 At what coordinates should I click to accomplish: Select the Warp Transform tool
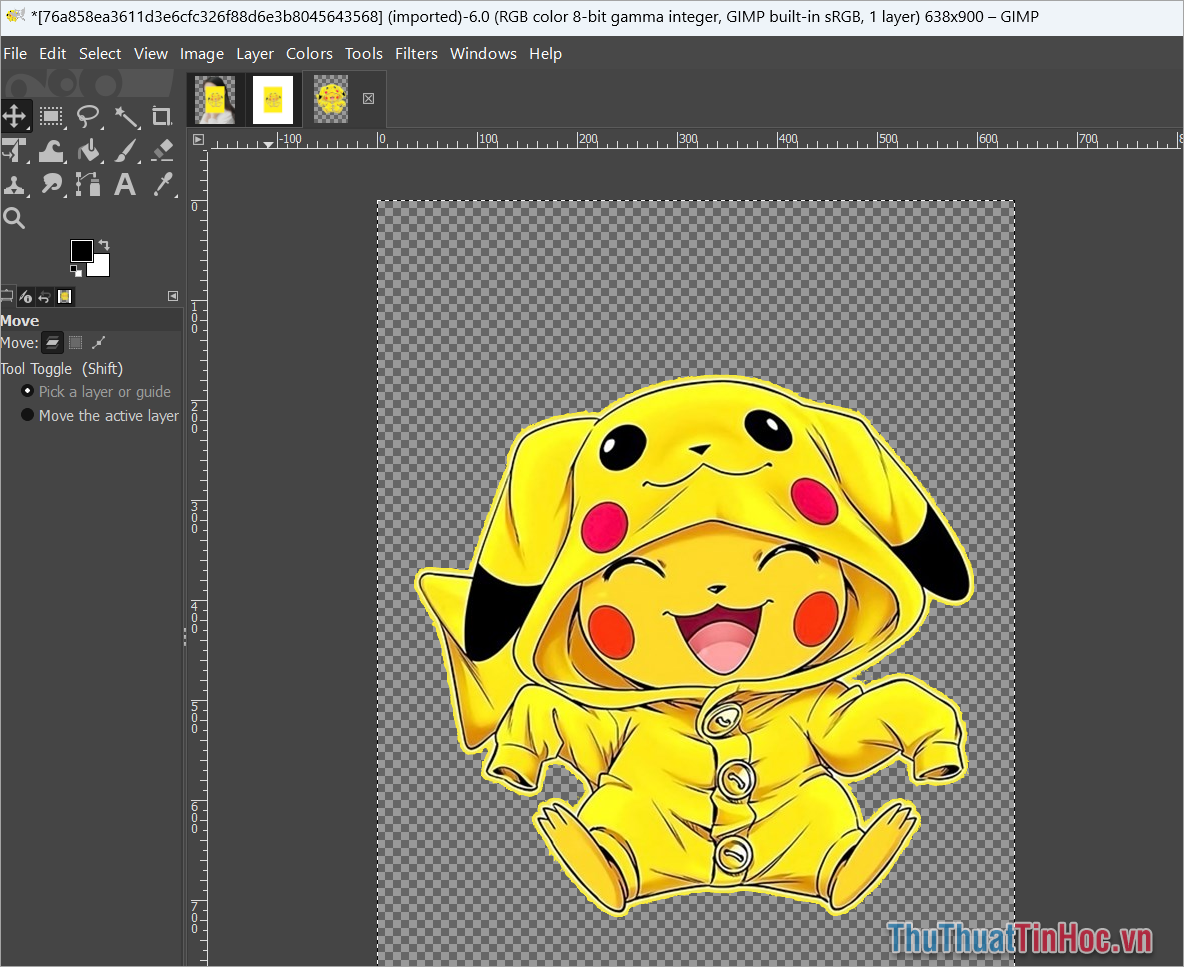[x=51, y=150]
